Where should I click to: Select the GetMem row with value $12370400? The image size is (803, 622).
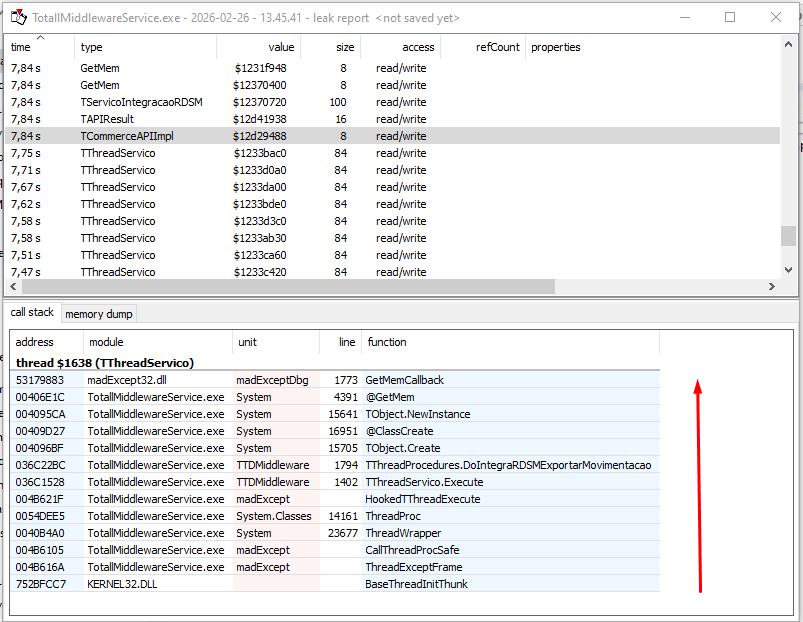pyautogui.click(x=392, y=85)
